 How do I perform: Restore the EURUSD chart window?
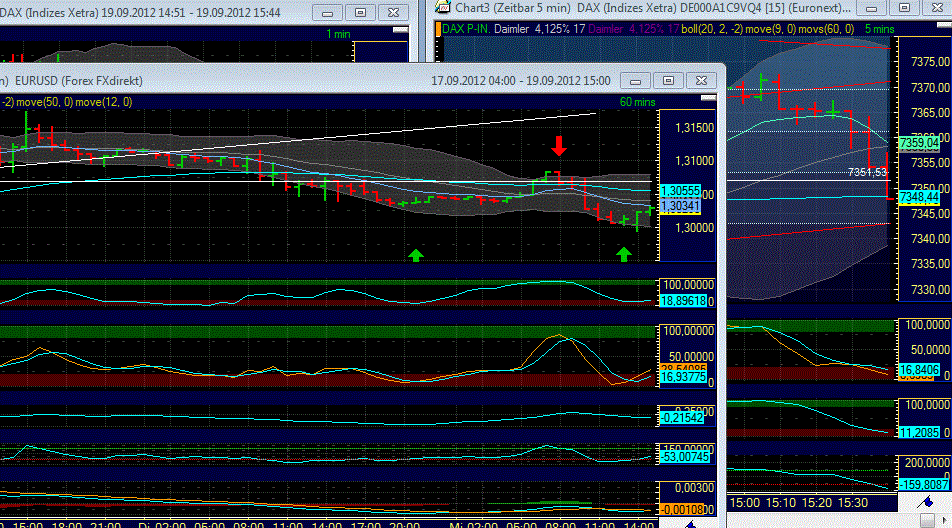[668, 81]
